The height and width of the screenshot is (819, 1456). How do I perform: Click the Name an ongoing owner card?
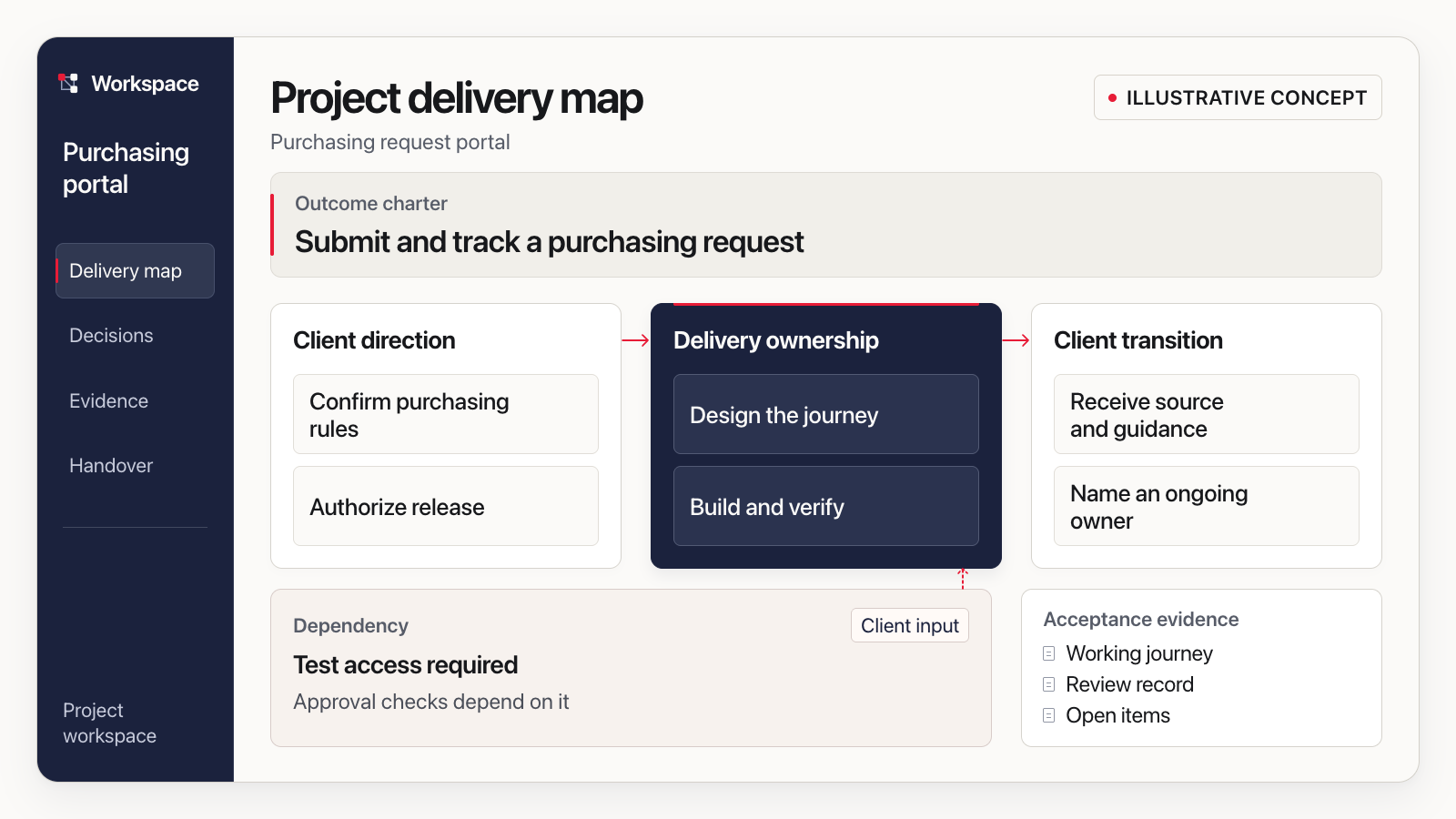(1207, 506)
